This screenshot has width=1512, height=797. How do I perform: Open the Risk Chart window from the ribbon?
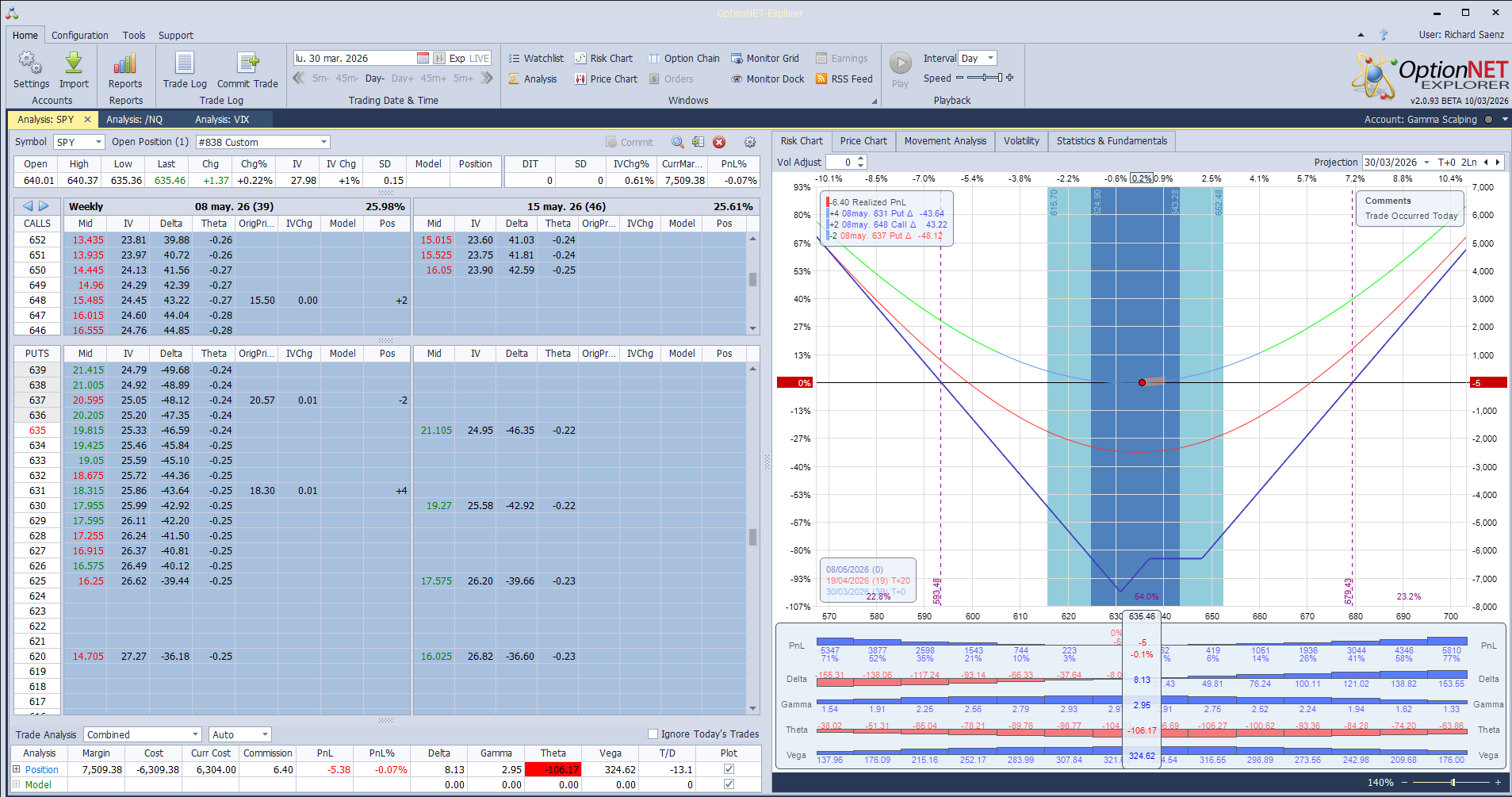click(603, 58)
